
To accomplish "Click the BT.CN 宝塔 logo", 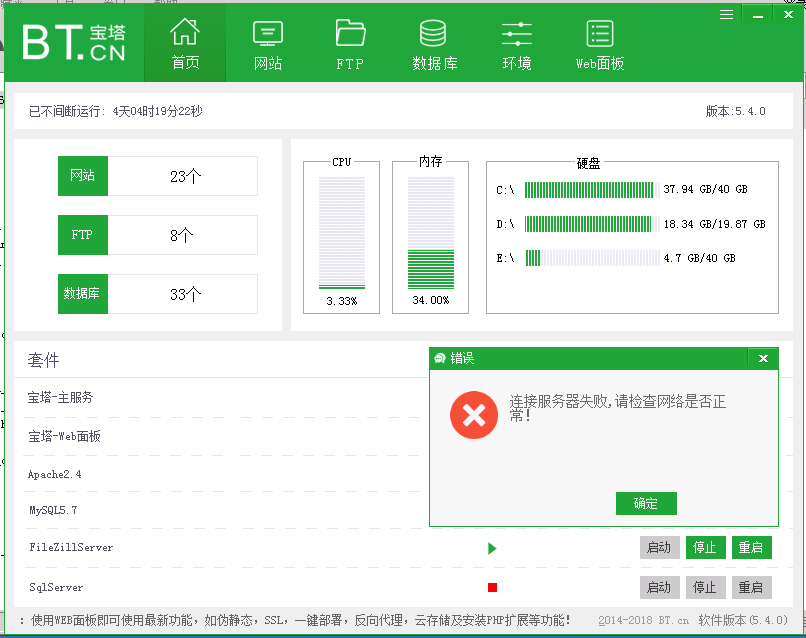I will [x=74, y=42].
